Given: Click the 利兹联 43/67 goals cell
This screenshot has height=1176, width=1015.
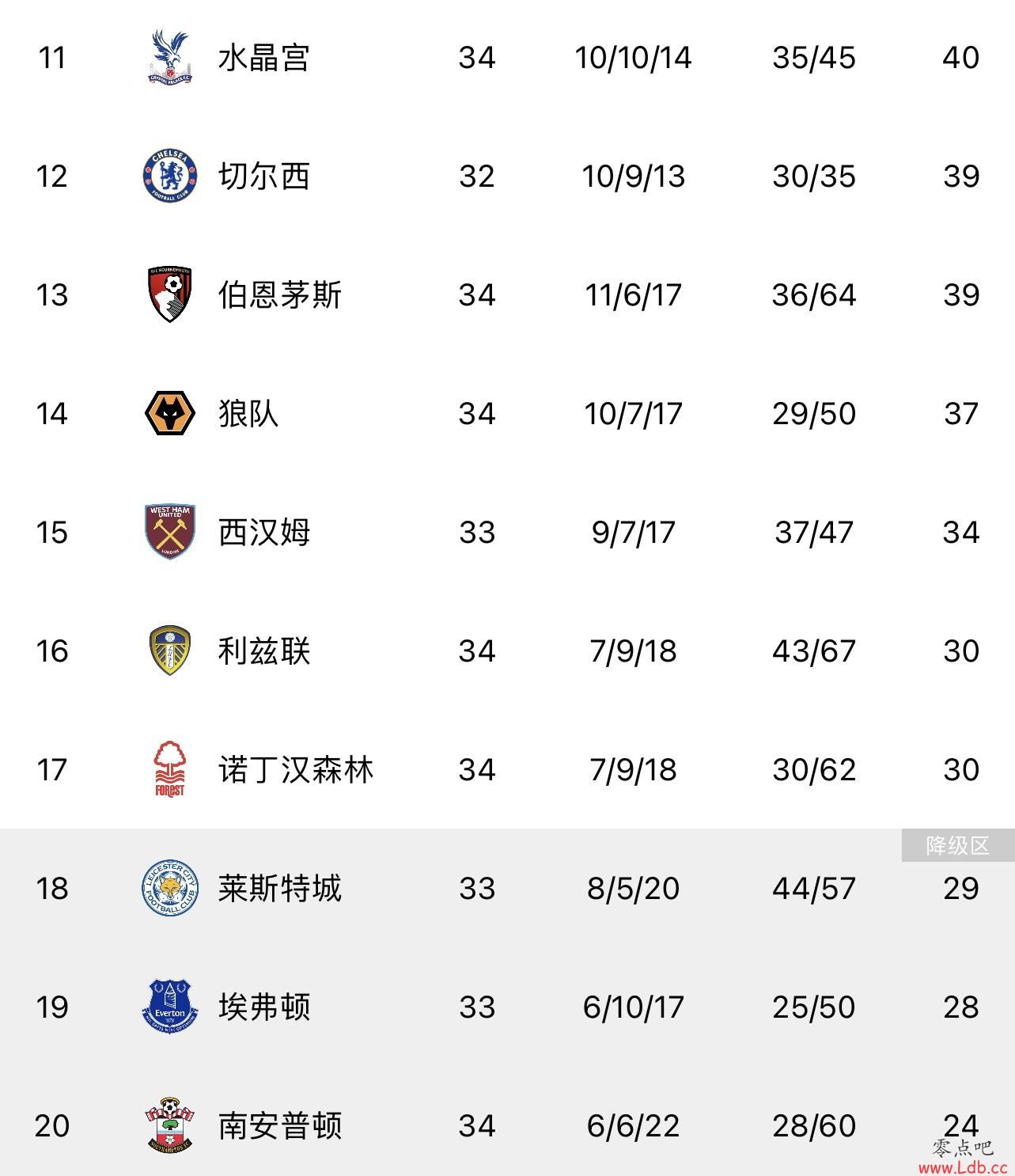Looking at the screenshot, I should tap(814, 651).
